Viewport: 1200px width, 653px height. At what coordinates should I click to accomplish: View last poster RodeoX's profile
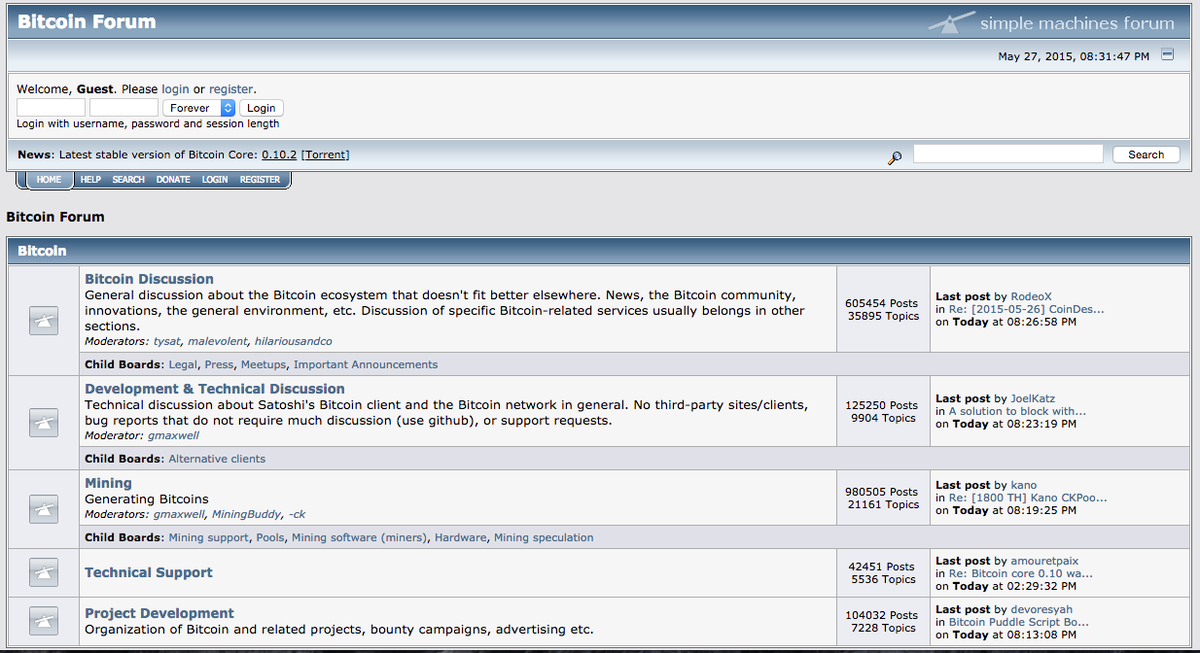[x=1031, y=297]
